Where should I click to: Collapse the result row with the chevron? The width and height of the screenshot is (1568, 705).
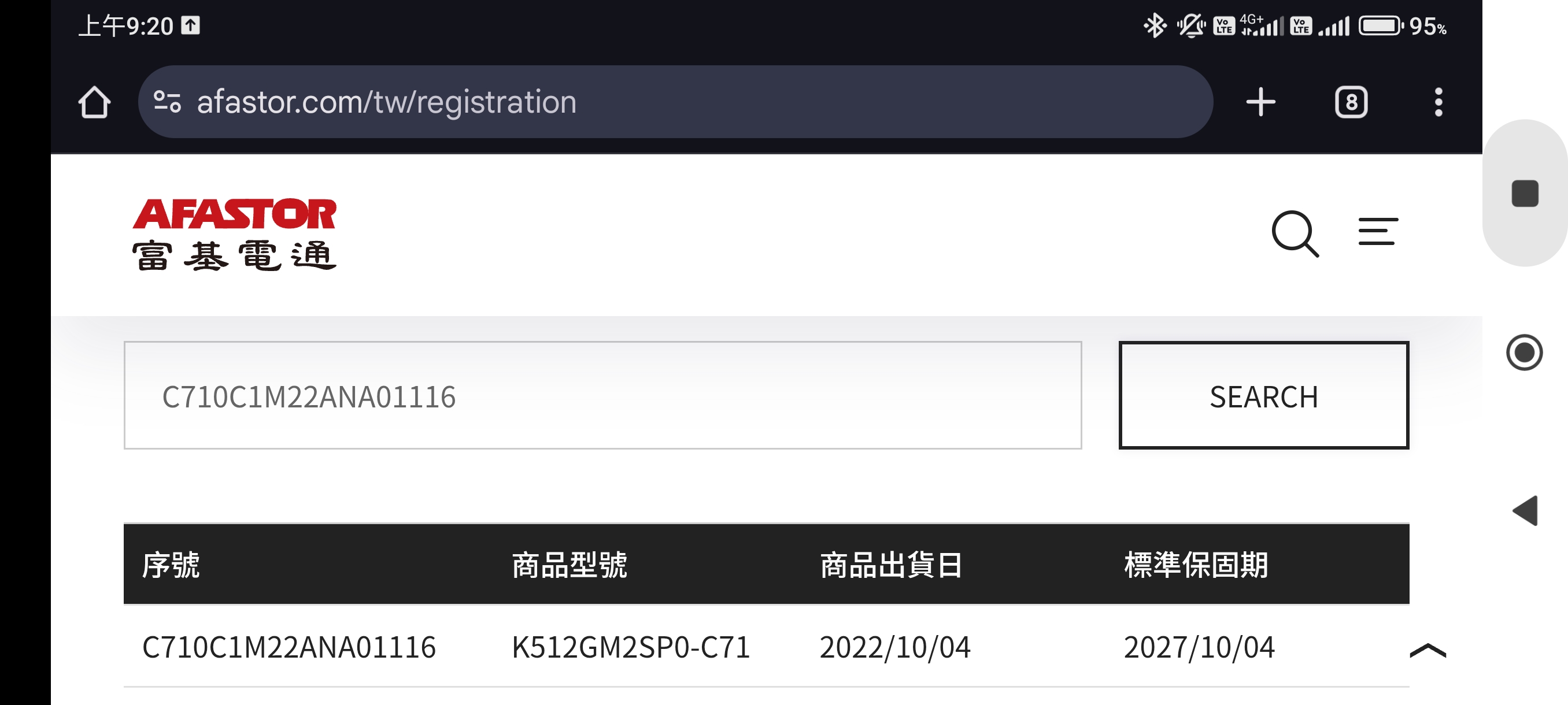pyautogui.click(x=1428, y=650)
